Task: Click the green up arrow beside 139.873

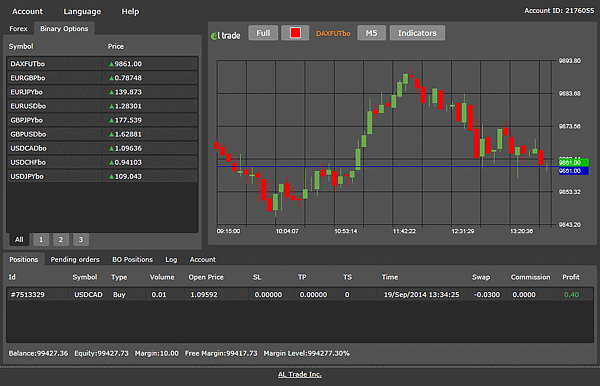Action: pos(111,93)
